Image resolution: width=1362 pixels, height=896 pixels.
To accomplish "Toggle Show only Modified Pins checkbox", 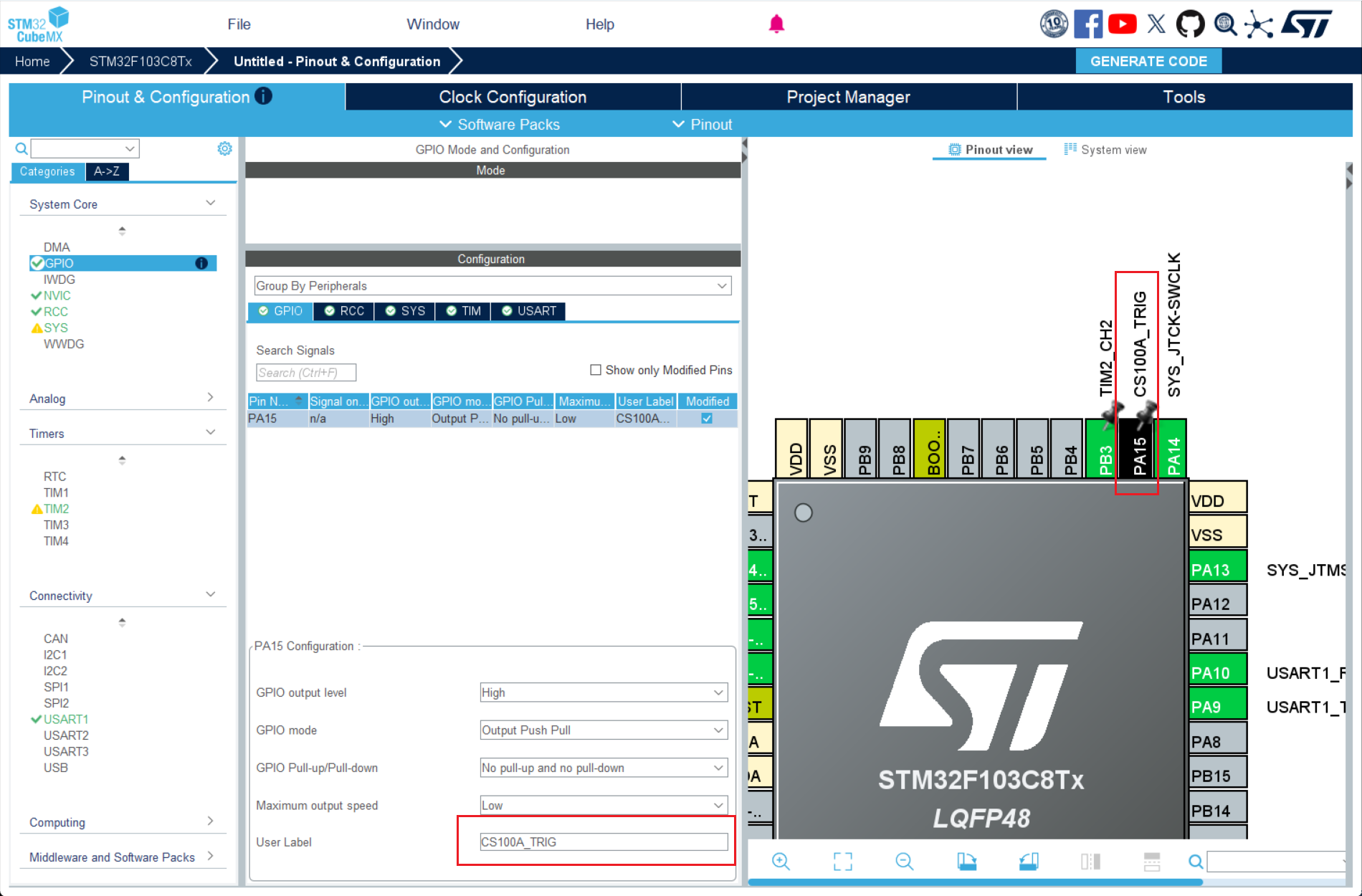I will click(x=595, y=370).
